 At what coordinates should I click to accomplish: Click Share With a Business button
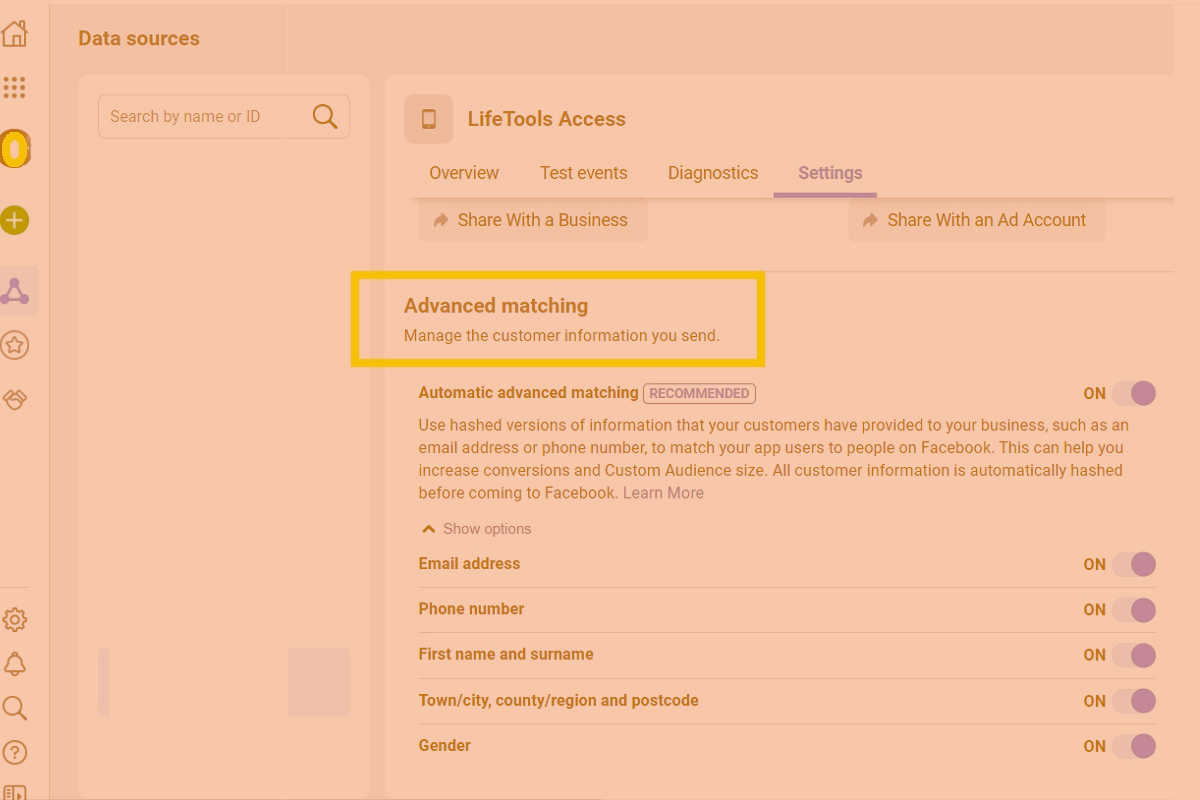tap(533, 220)
